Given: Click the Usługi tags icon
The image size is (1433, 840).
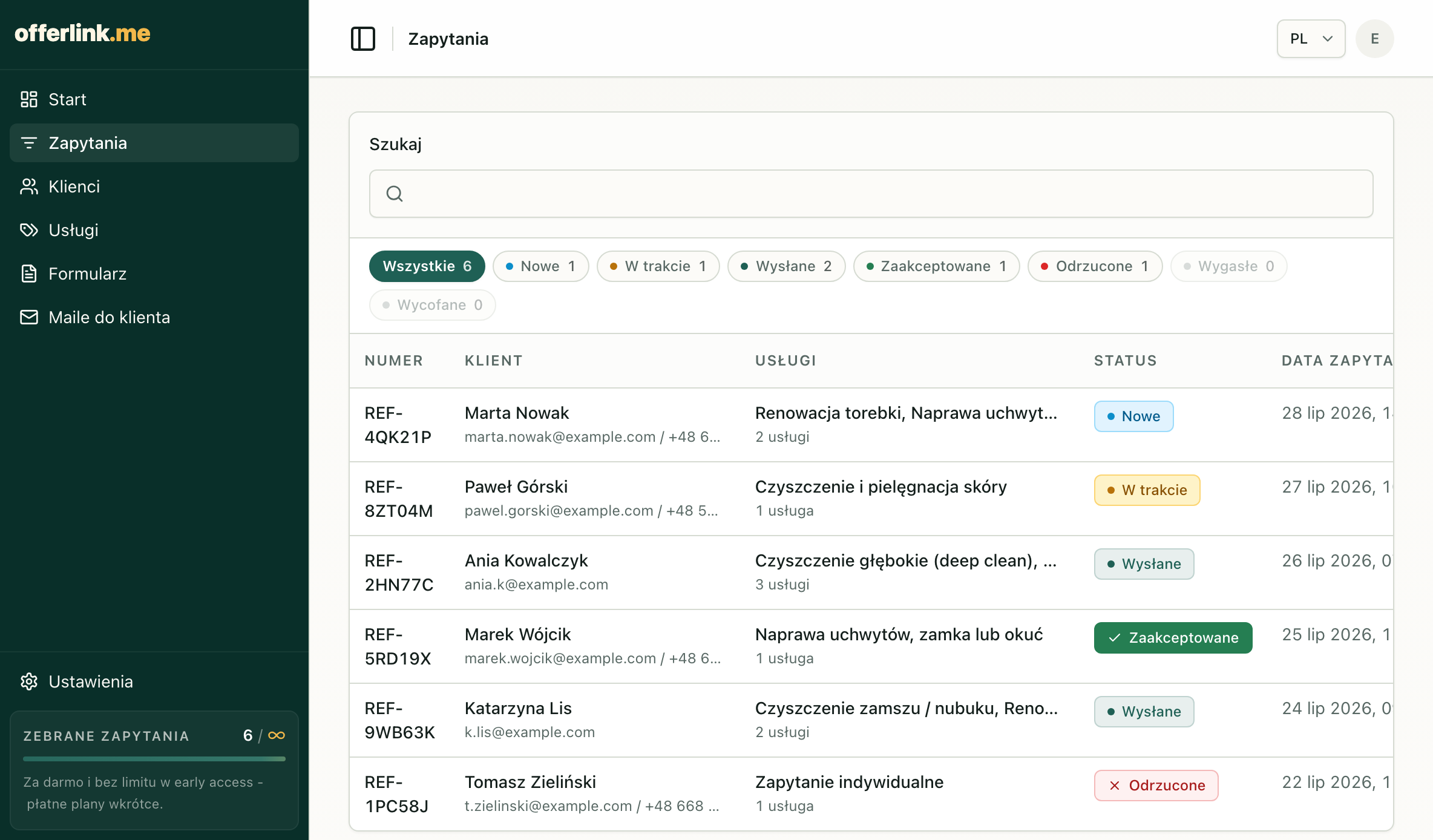Looking at the screenshot, I should 29,230.
